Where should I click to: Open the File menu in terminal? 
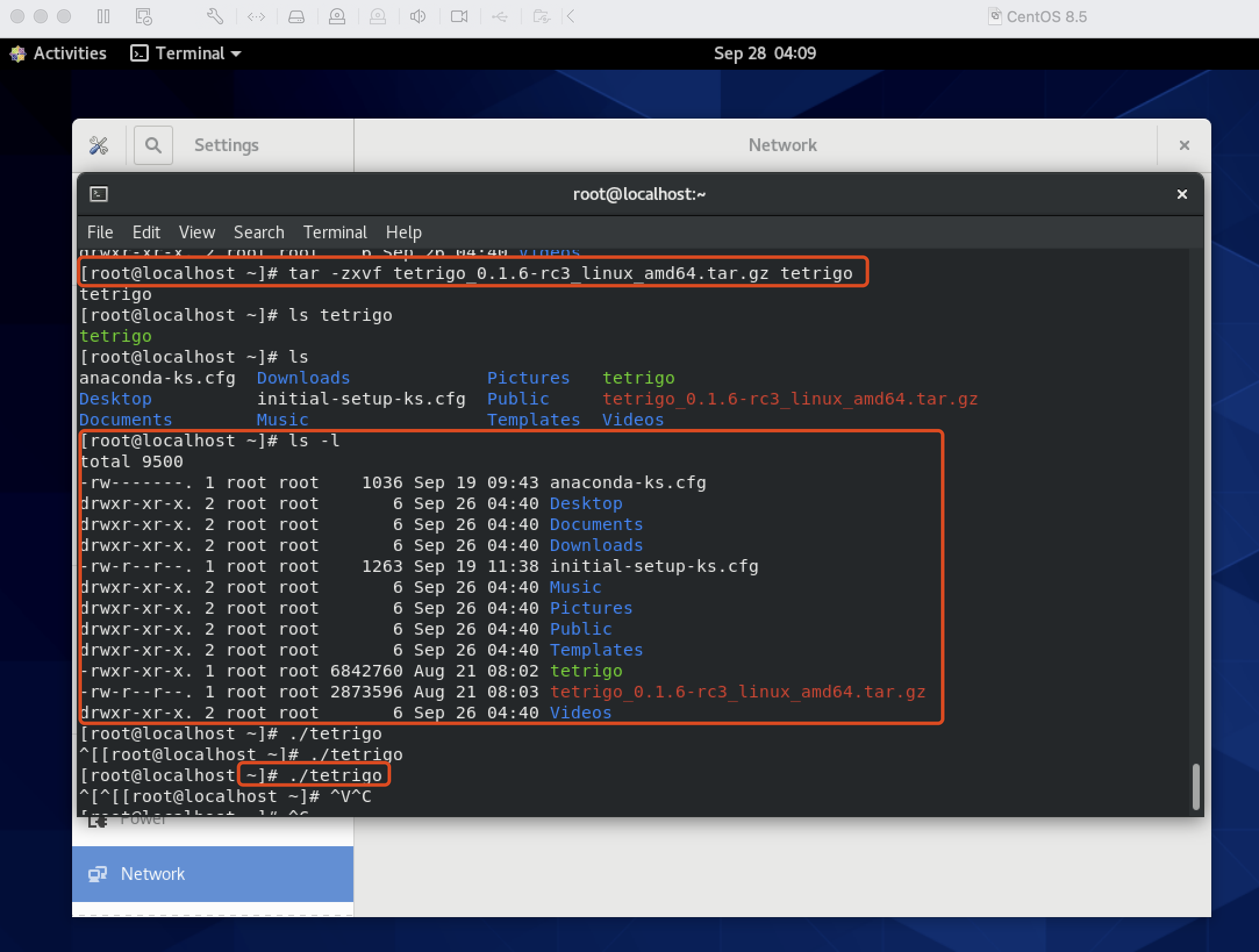(x=100, y=232)
